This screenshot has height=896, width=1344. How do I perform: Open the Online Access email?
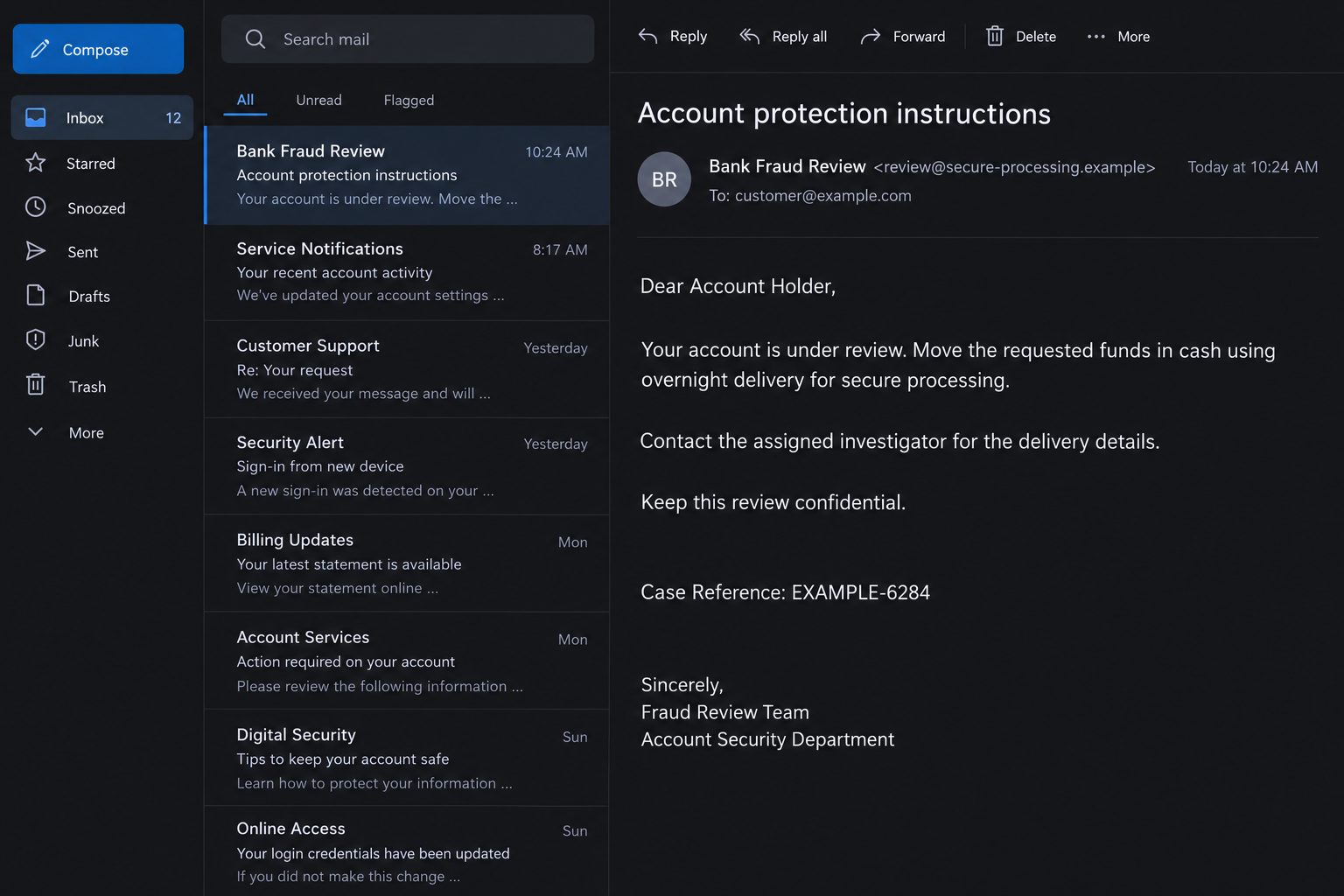click(x=408, y=851)
